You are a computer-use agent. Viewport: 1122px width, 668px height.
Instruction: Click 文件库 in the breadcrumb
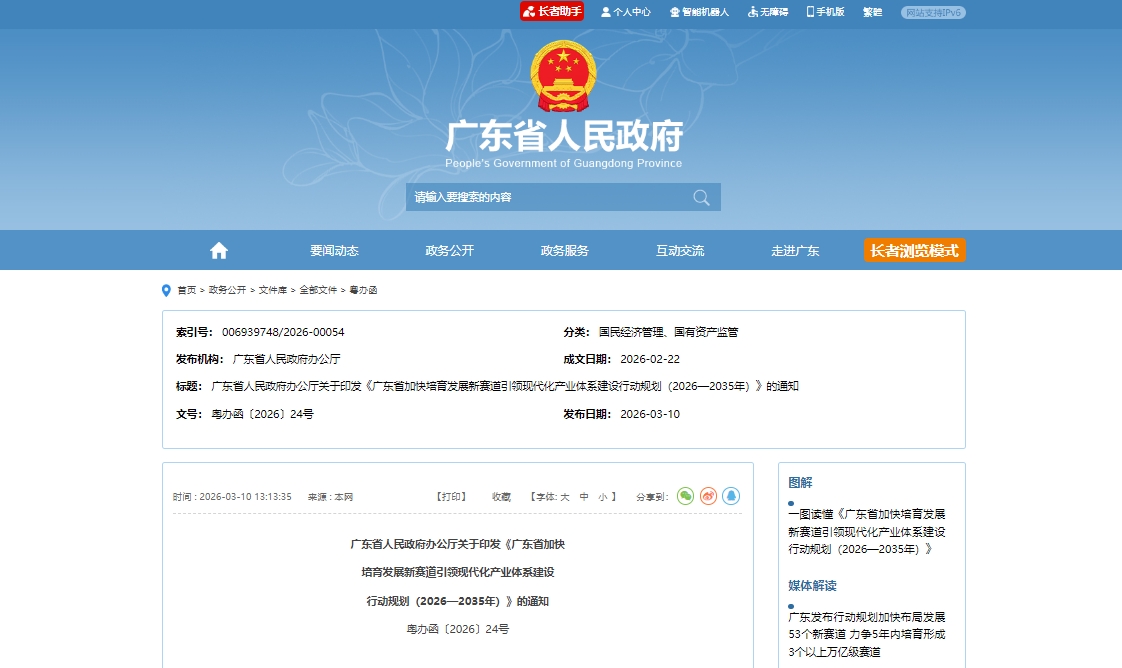click(272, 290)
